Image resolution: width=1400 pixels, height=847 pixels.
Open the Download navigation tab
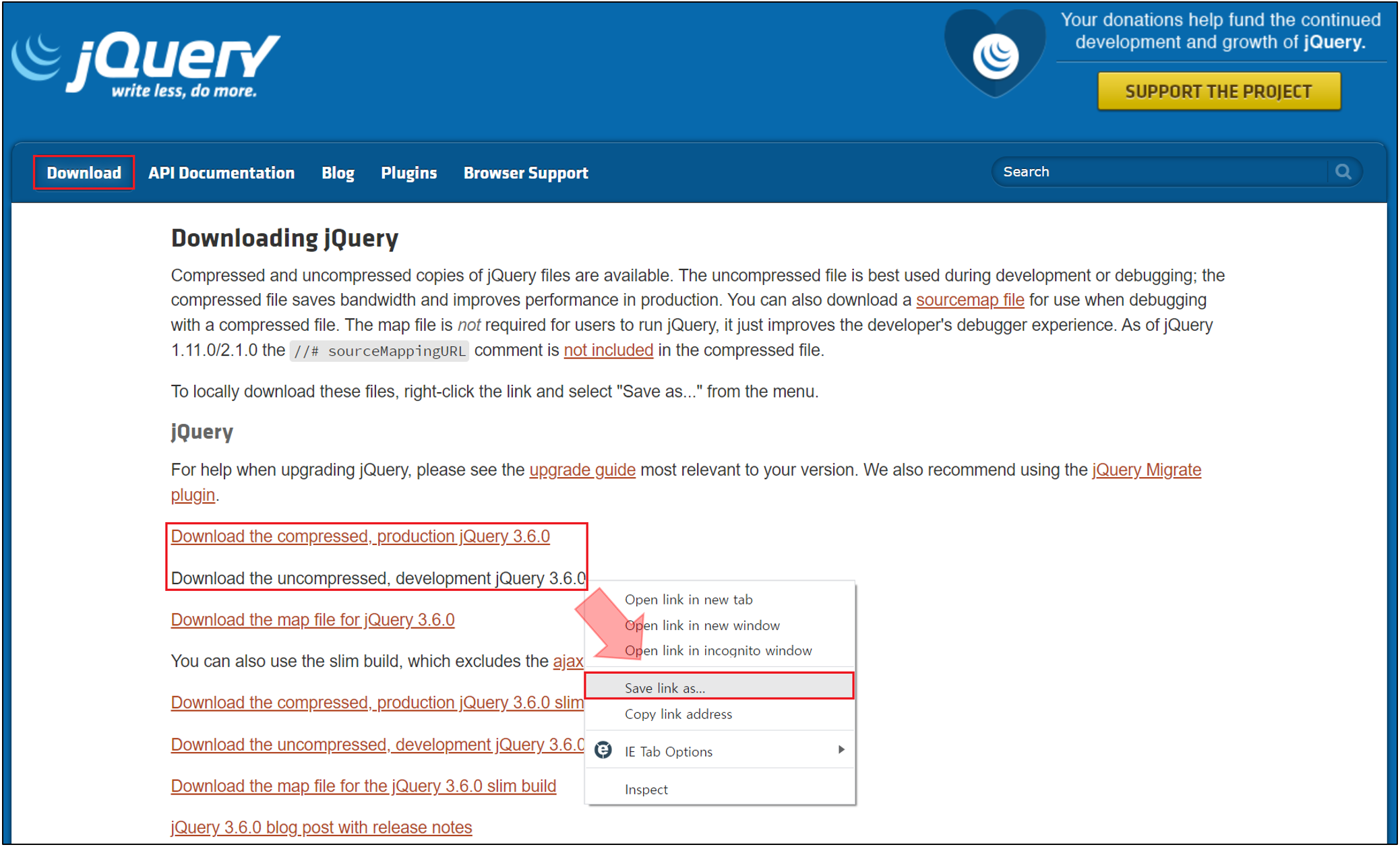click(84, 173)
